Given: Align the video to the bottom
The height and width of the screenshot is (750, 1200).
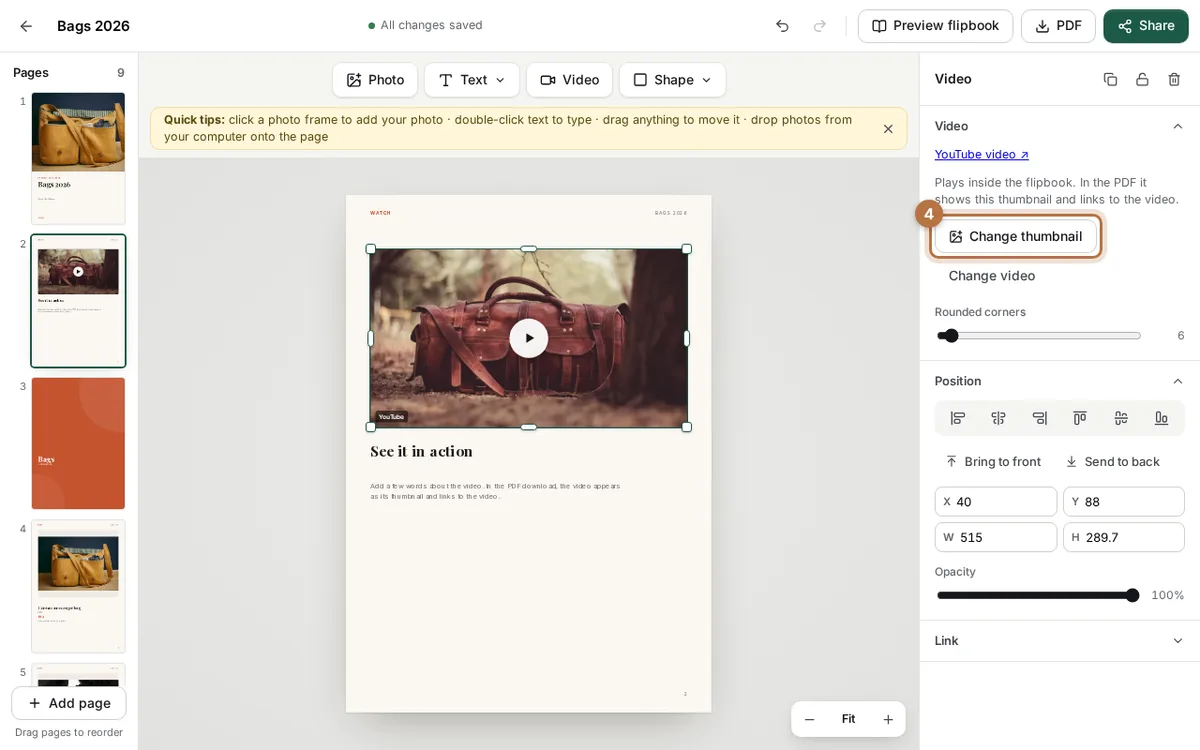Looking at the screenshot, I should pos(1161,418).
